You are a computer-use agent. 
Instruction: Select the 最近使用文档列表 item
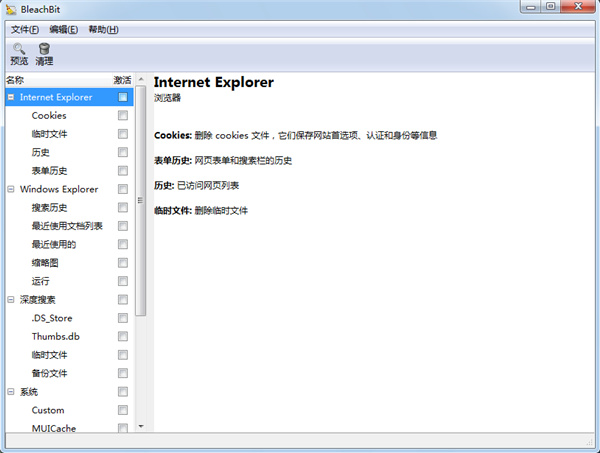pos(67,226)
